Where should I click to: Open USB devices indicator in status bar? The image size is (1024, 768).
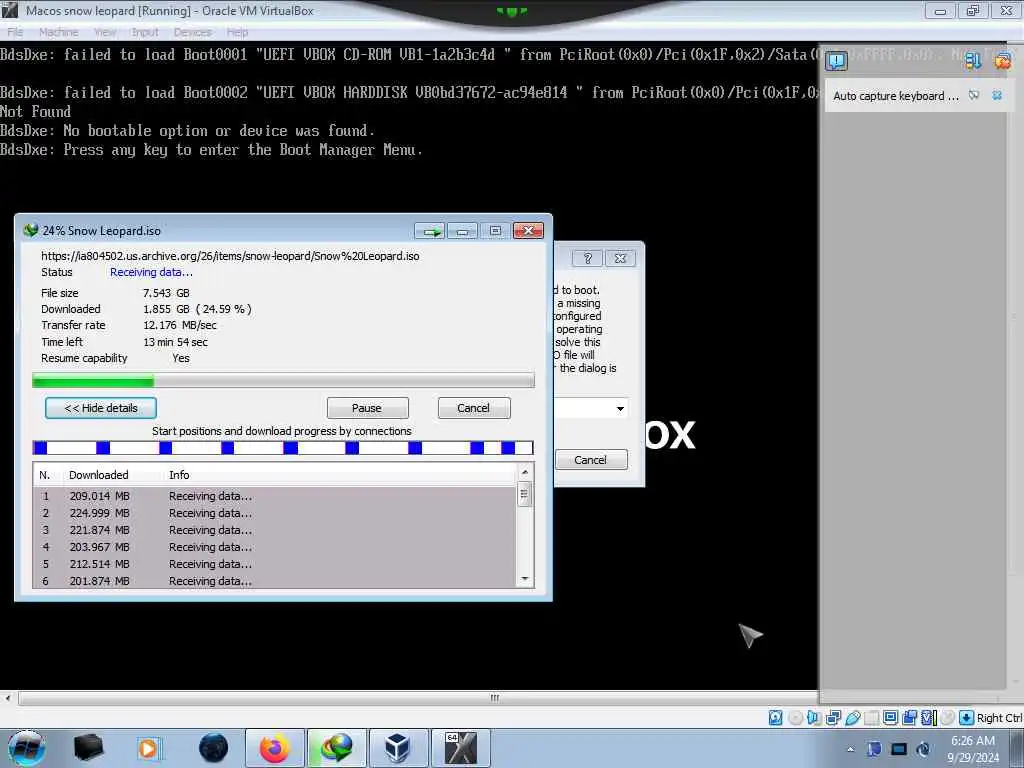pyautogui.click(x=852, y=718)
